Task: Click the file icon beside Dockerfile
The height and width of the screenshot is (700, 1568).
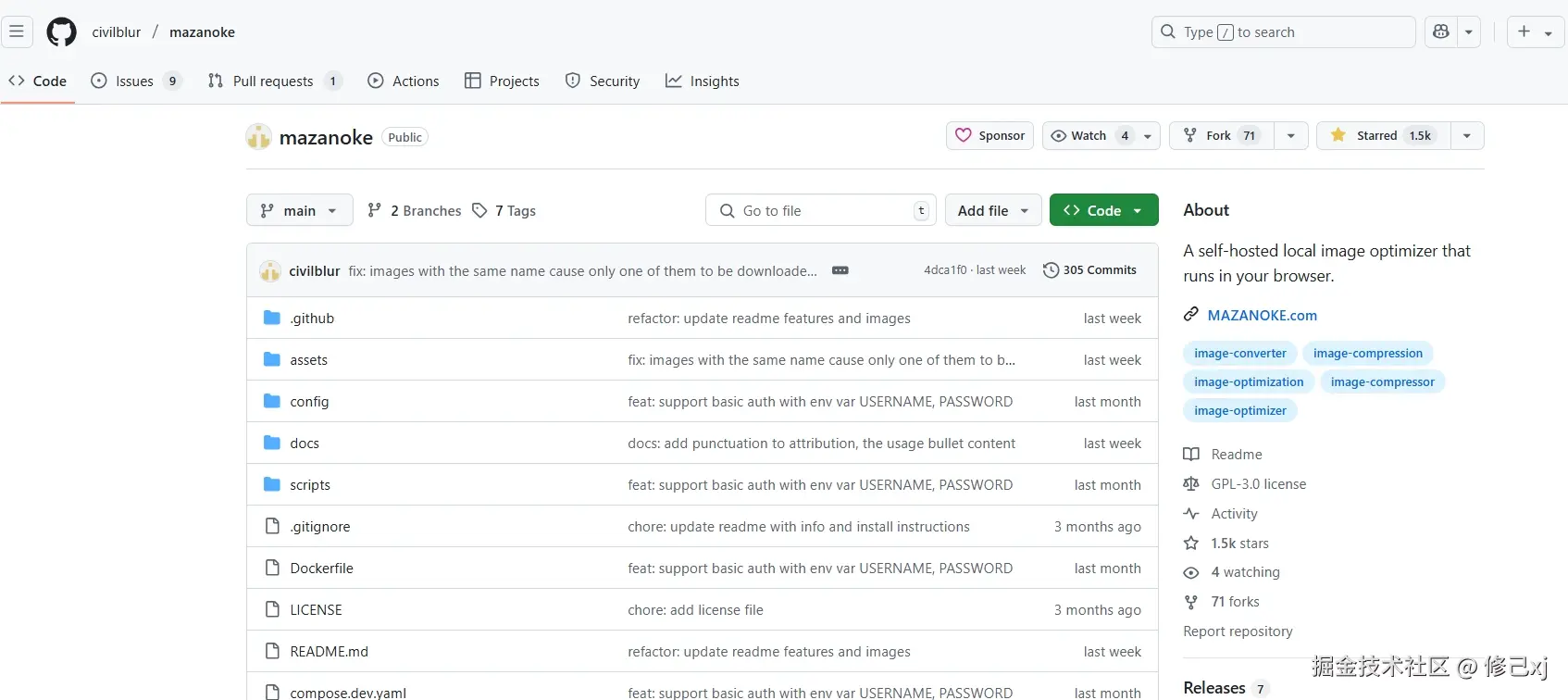Action: tap(272, 568)
